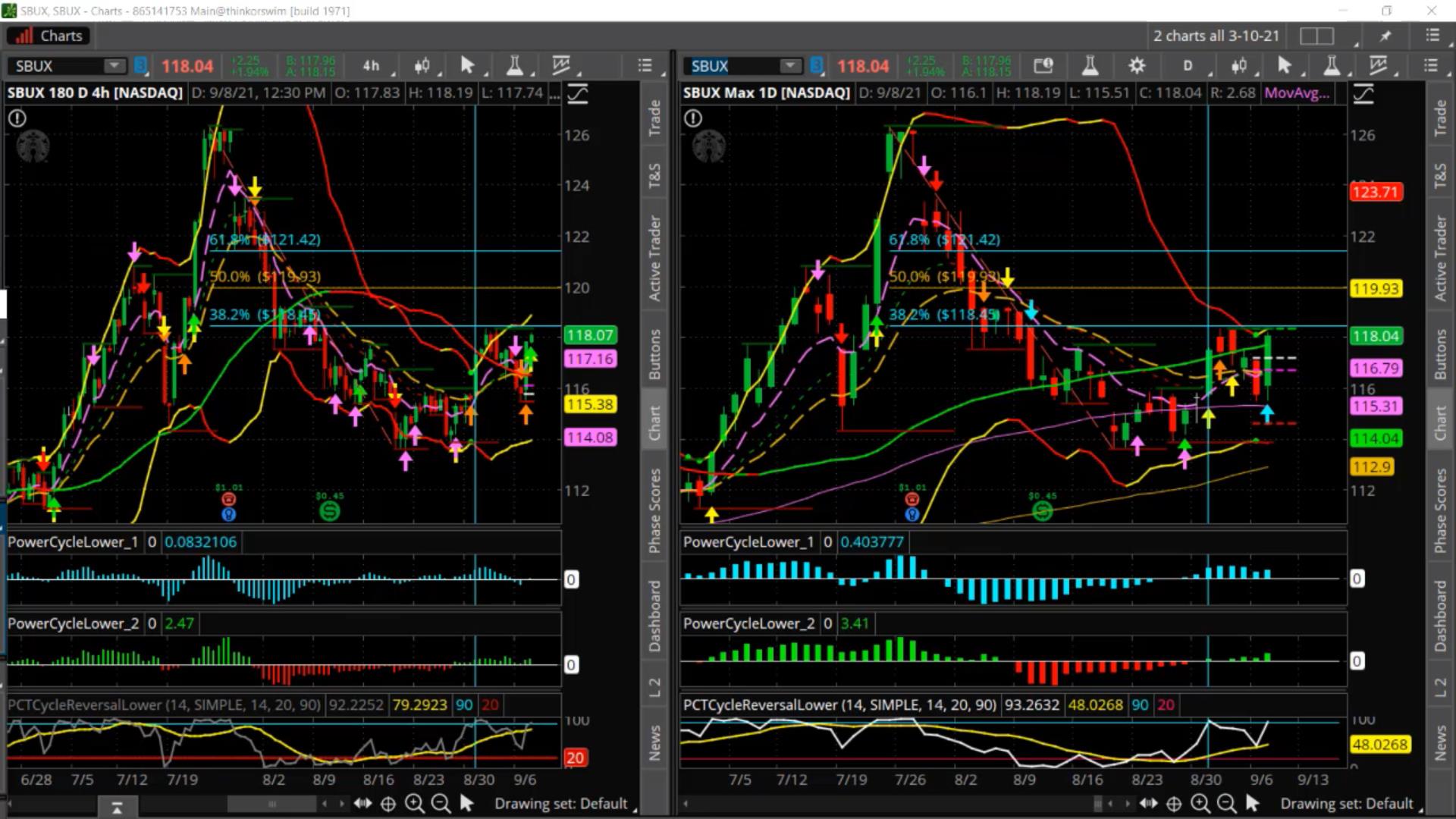1456x819 pixels.
Task: Click the expand-horizontally arrows under left chart
Action: [362, 804]
